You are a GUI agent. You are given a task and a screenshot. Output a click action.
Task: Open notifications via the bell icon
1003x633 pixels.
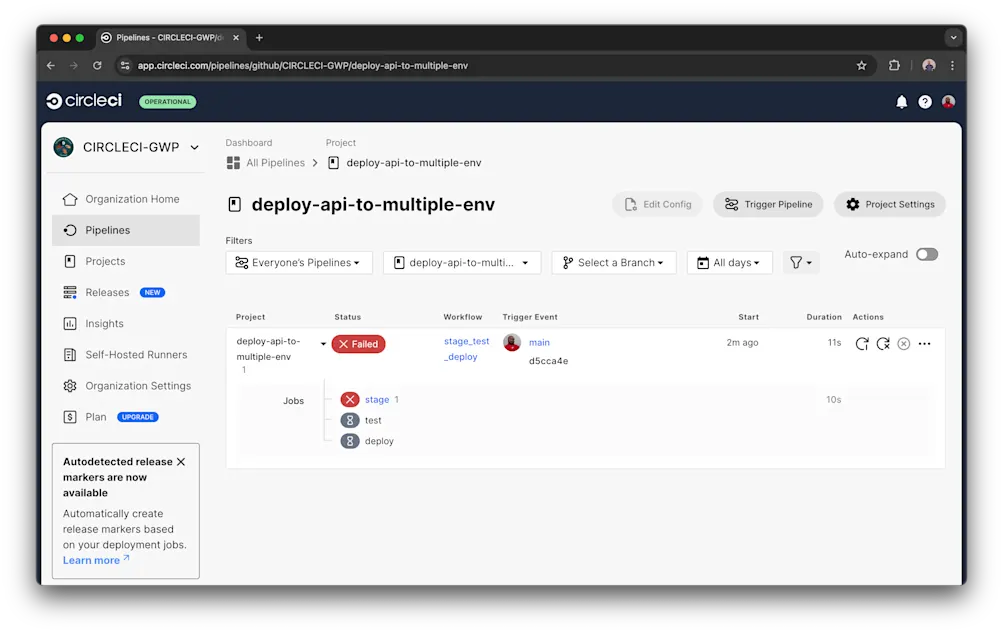point(901,101)
